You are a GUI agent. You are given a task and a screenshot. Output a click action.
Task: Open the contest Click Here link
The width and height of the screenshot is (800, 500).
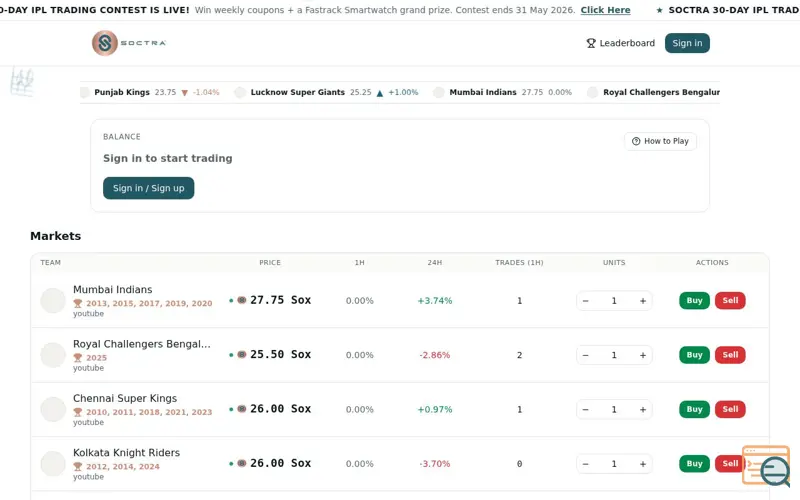tap(605, 10)
